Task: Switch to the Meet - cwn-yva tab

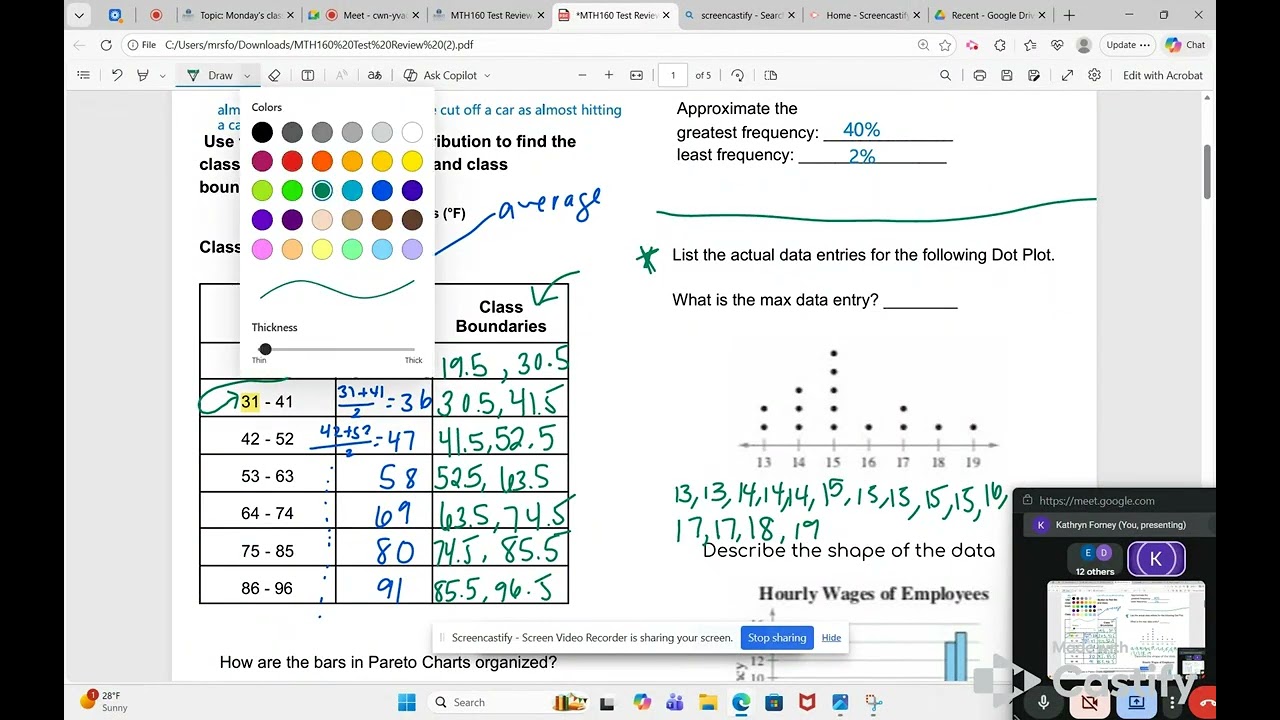Action: click(x=364, y=15)
